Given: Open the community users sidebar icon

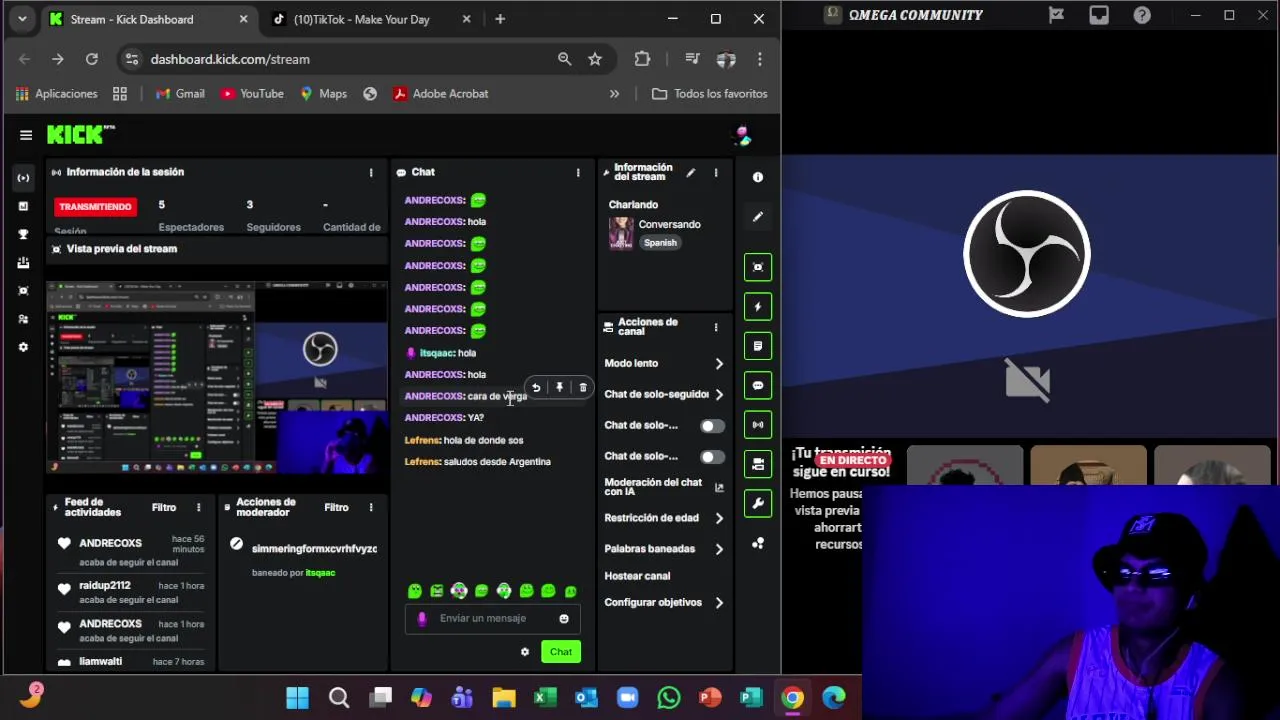Looking at the screenshot, I should pos(24,319).
